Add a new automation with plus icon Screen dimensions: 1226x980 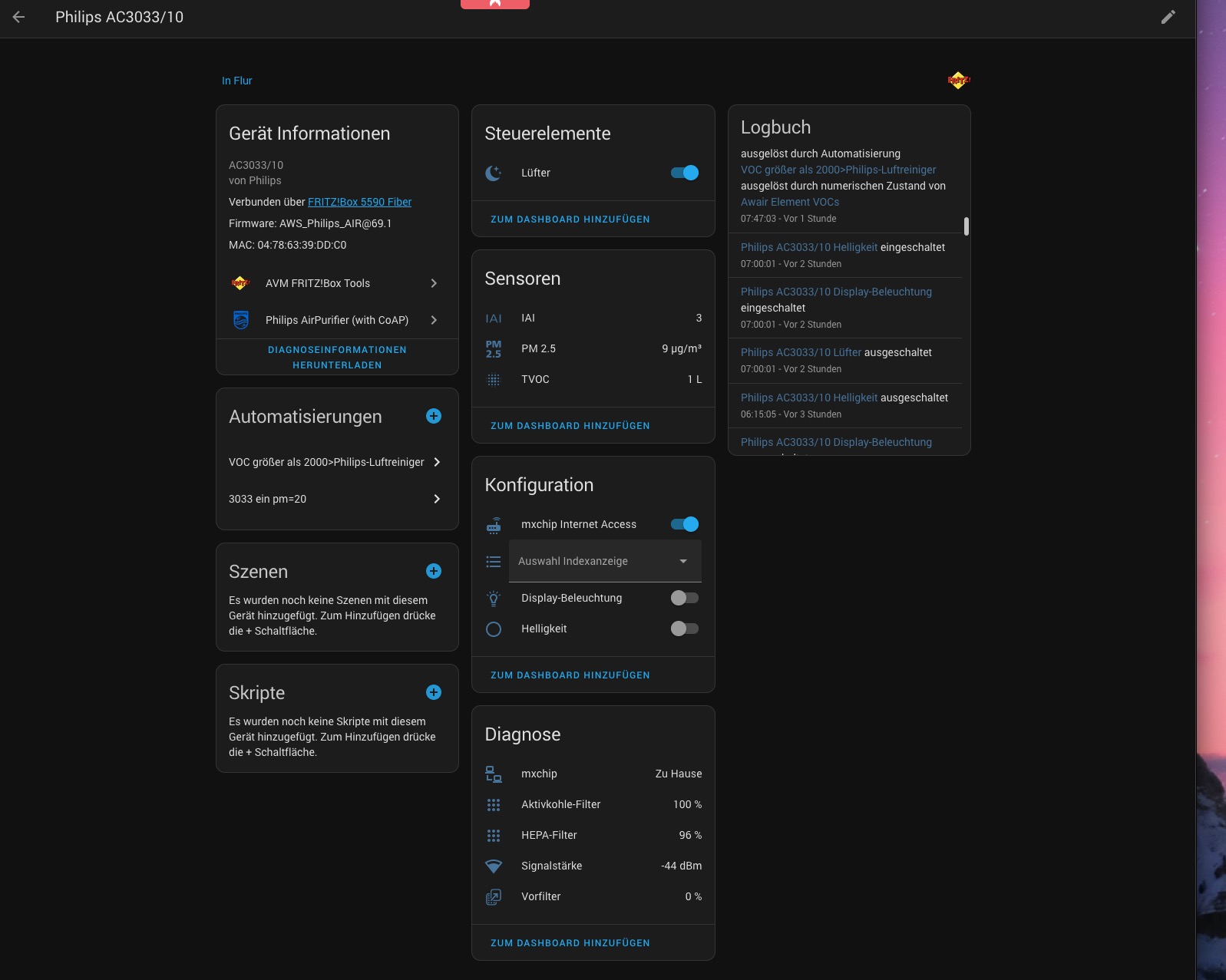[434, 416]
